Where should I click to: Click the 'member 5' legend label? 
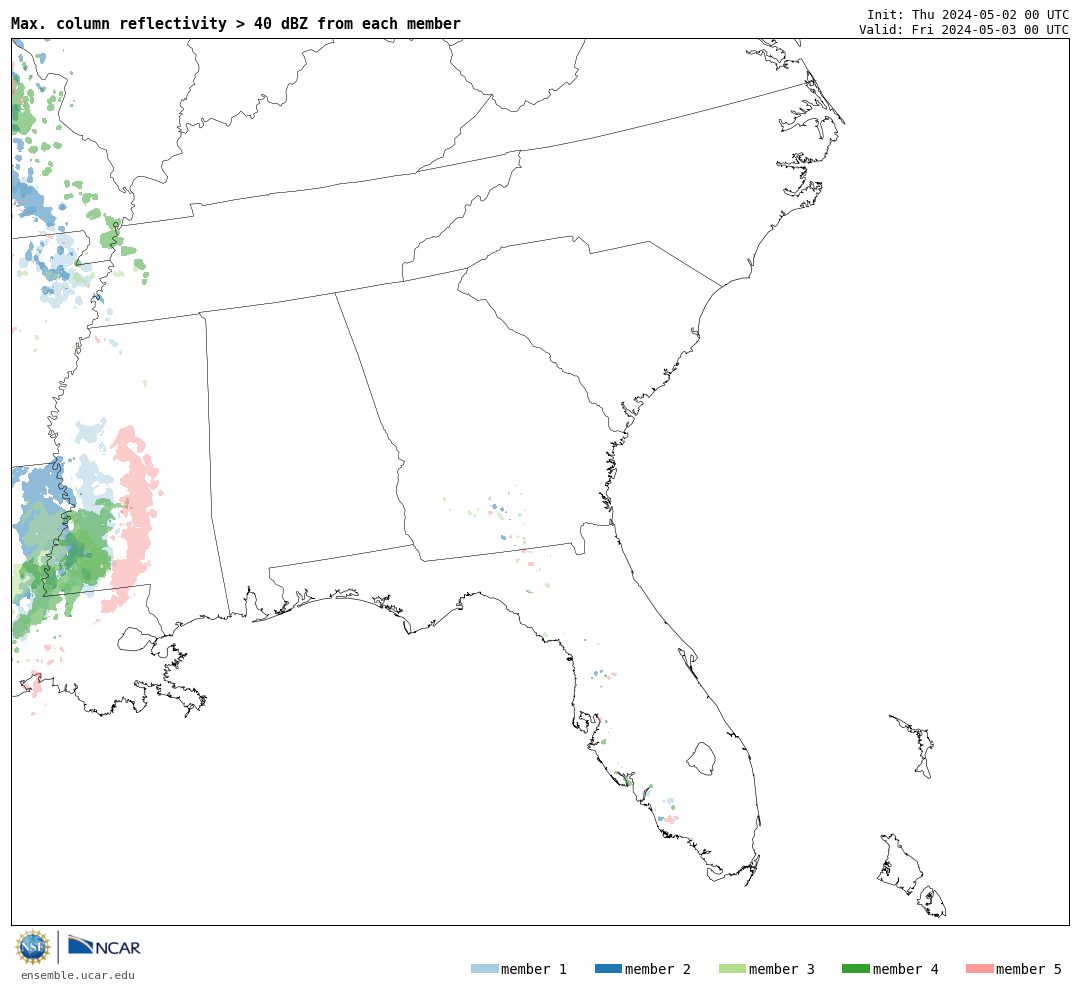point(1029,969)
